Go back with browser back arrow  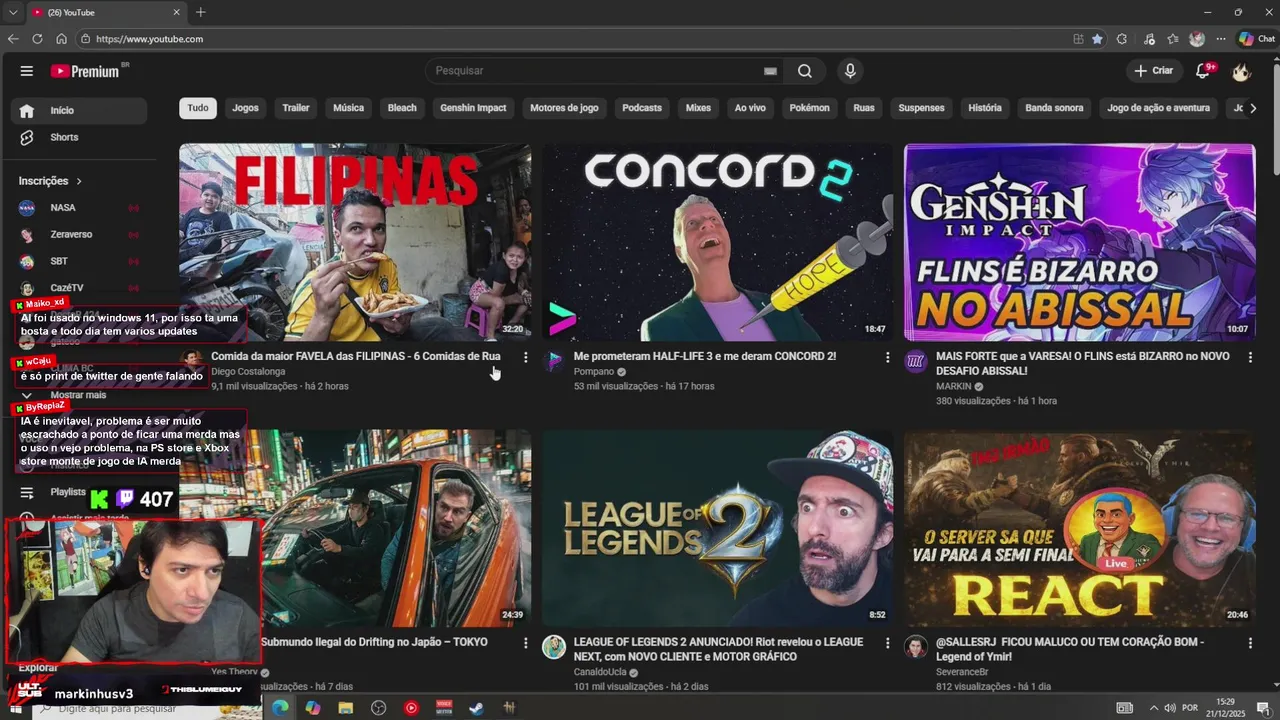coord(13,39)
